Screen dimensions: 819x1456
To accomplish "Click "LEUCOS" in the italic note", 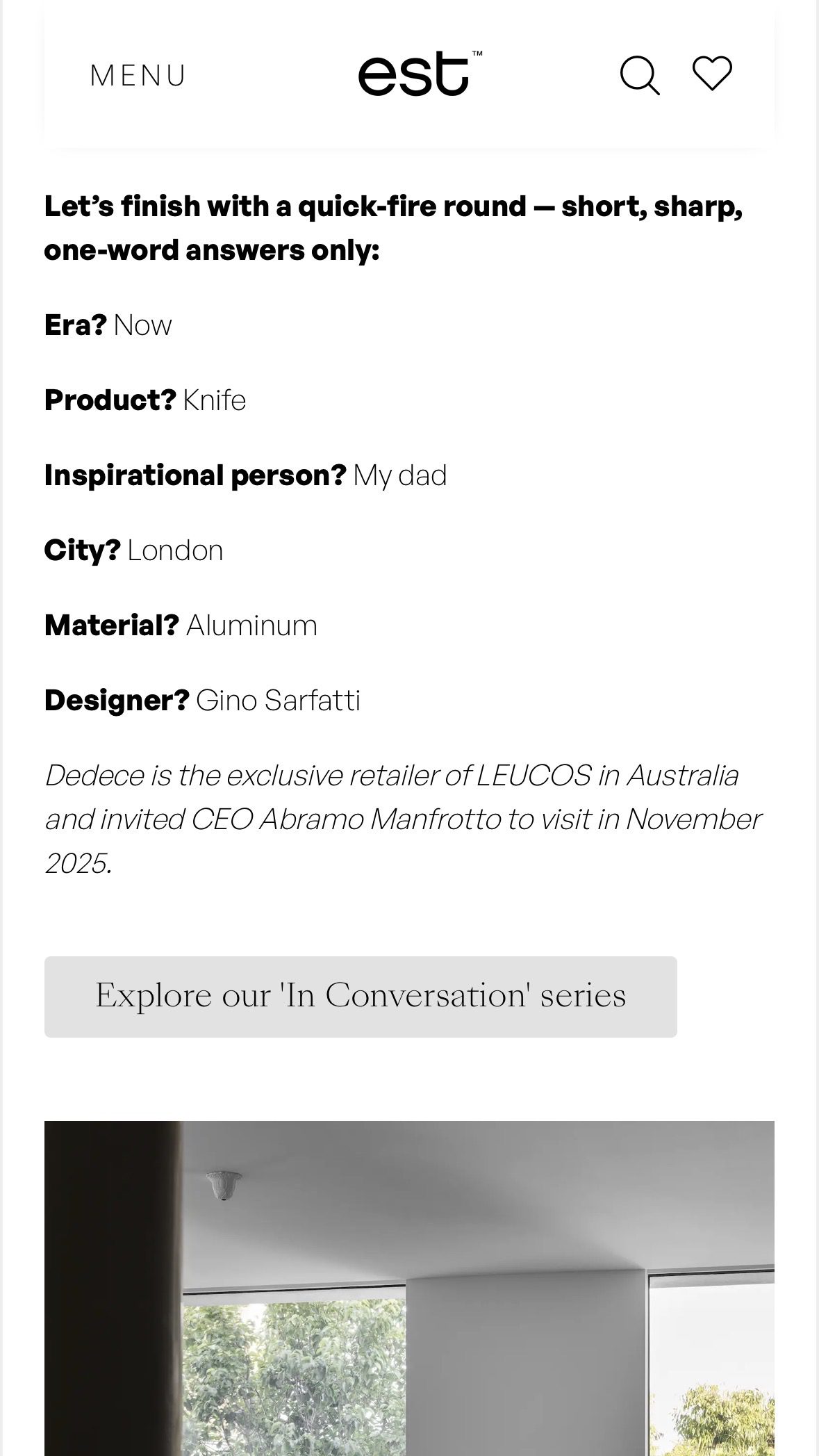I will pos(534,776).
